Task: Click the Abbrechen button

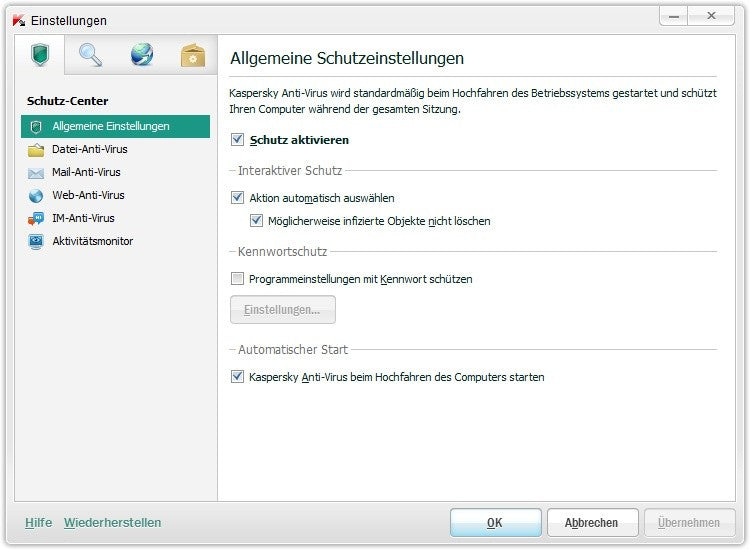Action: [593, 523]
